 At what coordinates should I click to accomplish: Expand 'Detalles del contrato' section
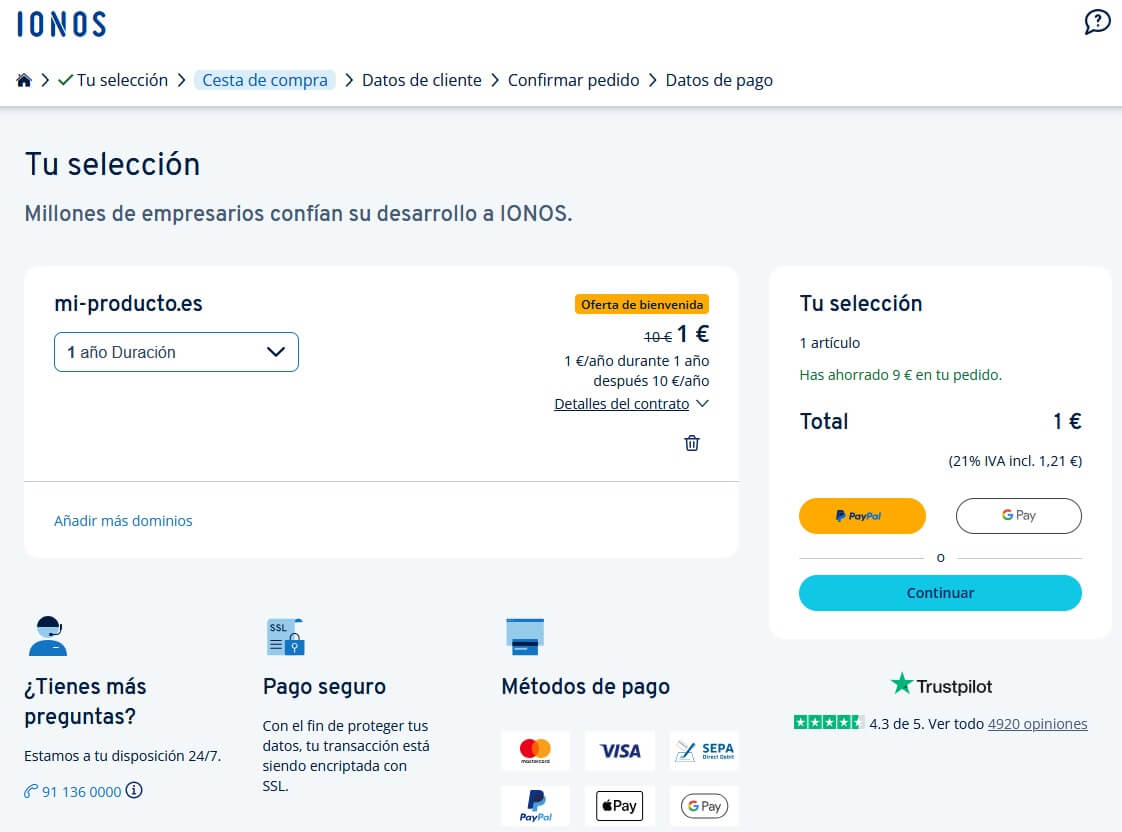point(631,404)
